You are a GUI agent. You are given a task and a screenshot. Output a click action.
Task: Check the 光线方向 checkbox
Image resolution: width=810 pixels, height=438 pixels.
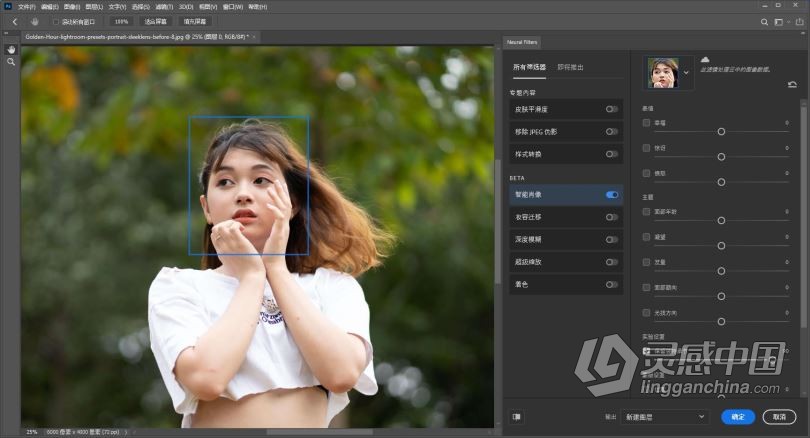click(646, 313)
